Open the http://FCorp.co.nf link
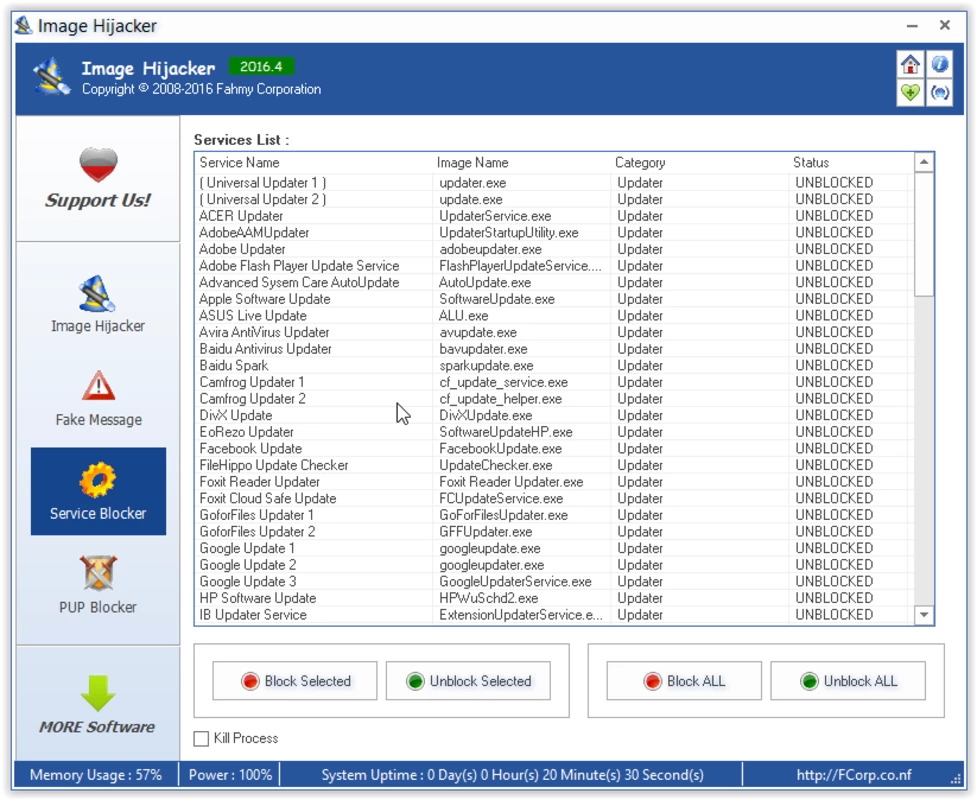Screen dimensions: 977x800 tap(854, 774)
